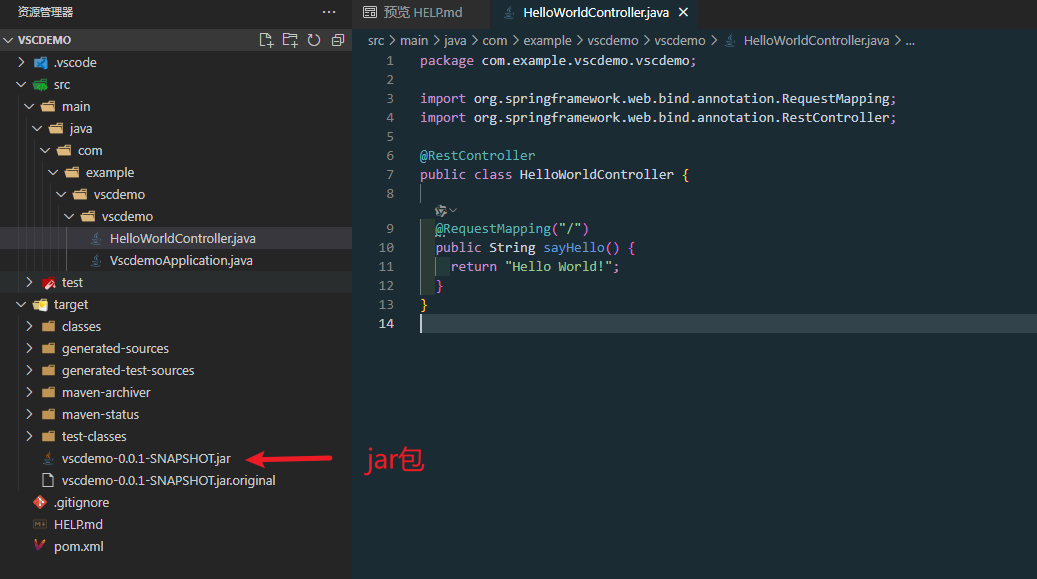Click the Maven icon beside pom.xml

tap(40, 546)
